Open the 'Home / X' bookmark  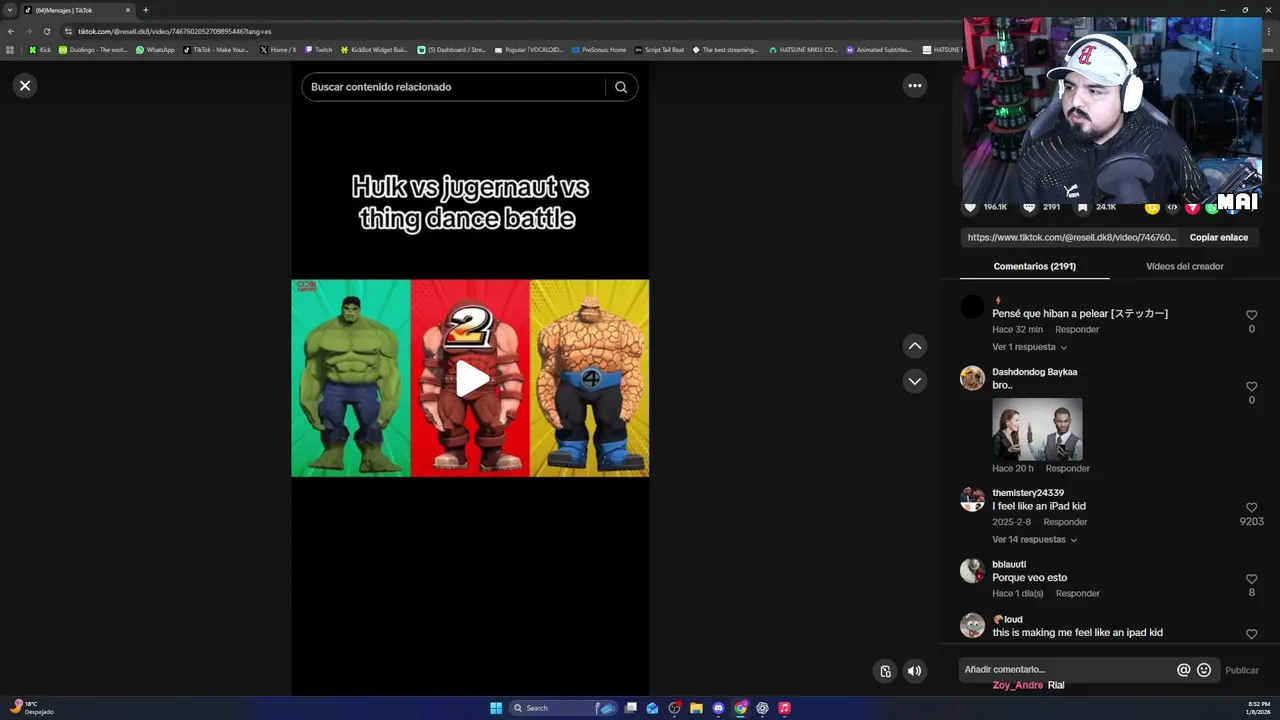278,50
